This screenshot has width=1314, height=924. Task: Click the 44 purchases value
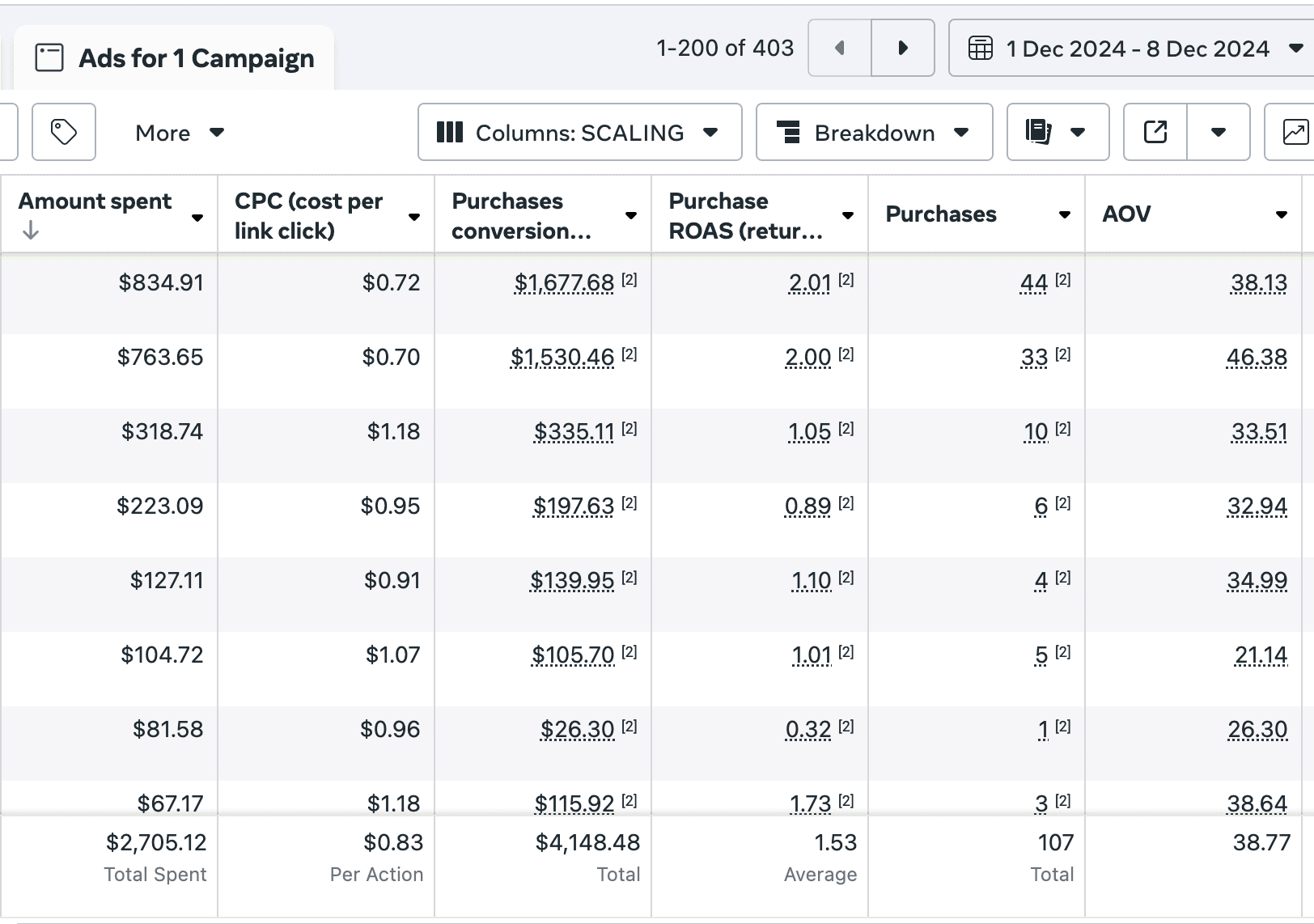click(x=1034, y=282)
